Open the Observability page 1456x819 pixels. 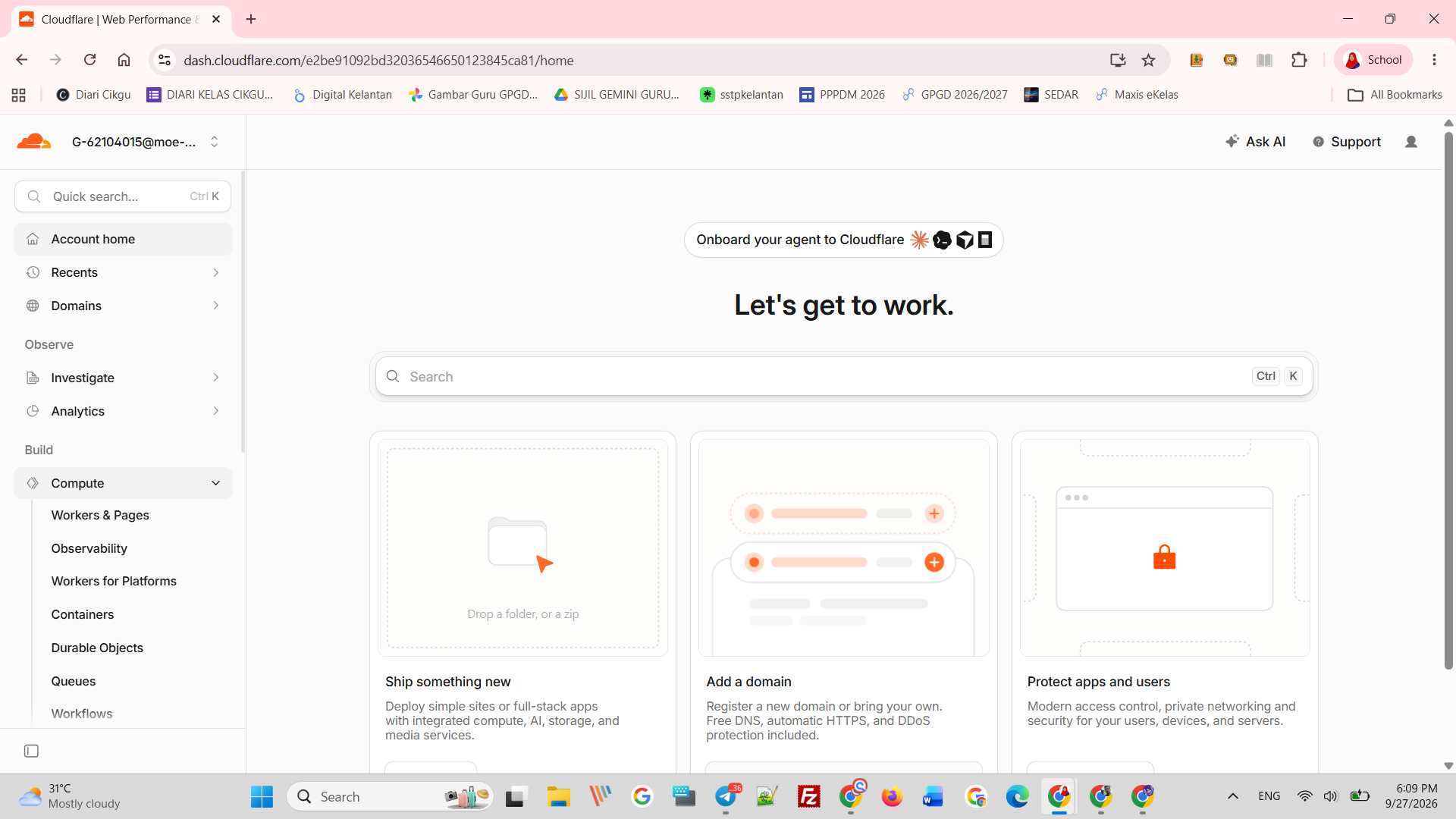coord(89,548)
